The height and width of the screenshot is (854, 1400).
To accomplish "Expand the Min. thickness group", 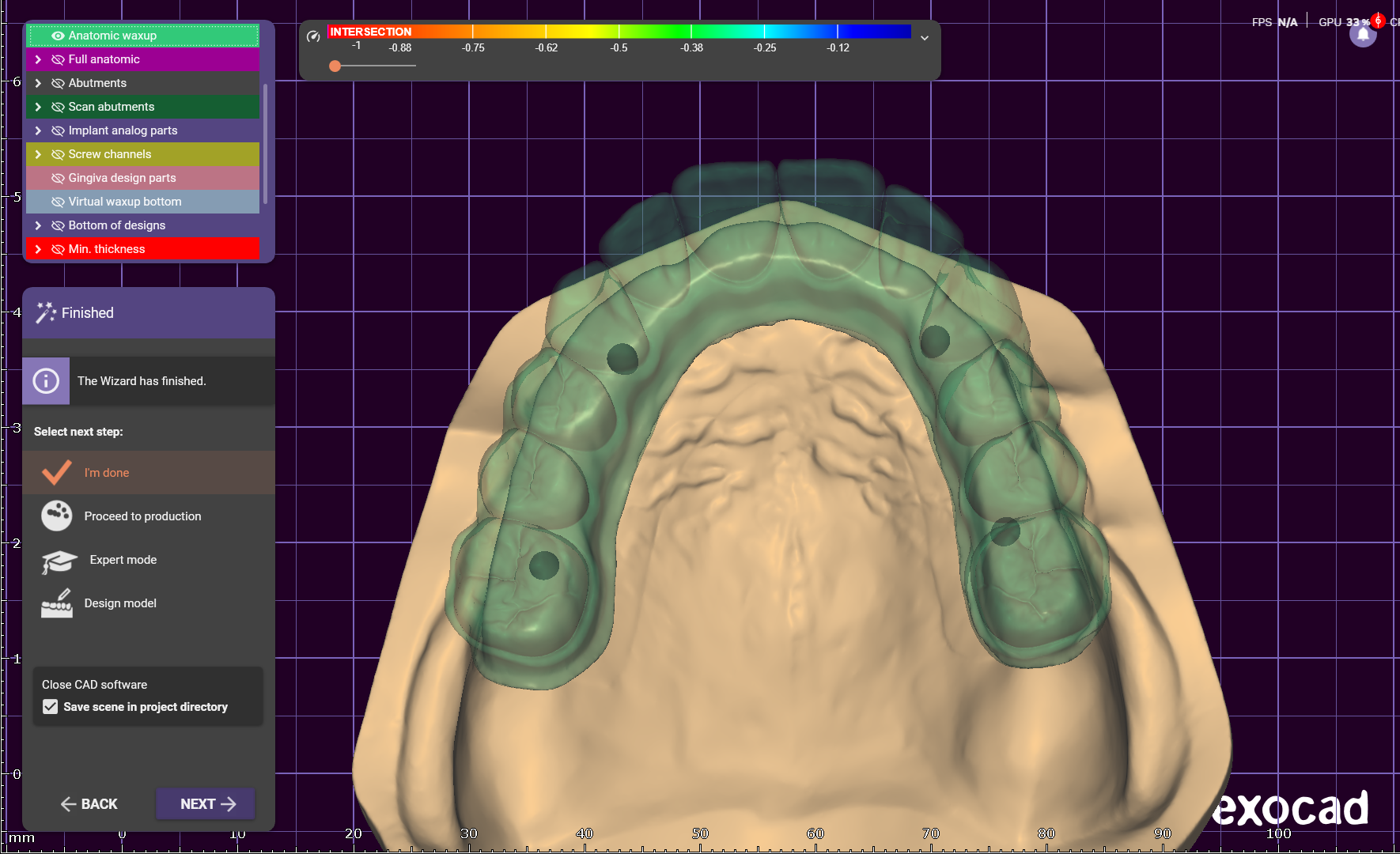I will tap(38, 249).
